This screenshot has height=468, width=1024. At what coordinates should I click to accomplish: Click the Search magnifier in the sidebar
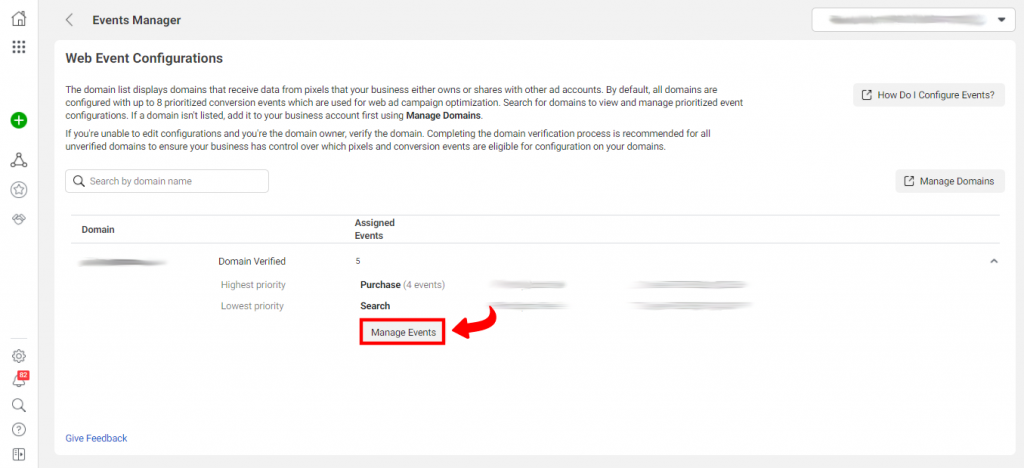point(18,405)
